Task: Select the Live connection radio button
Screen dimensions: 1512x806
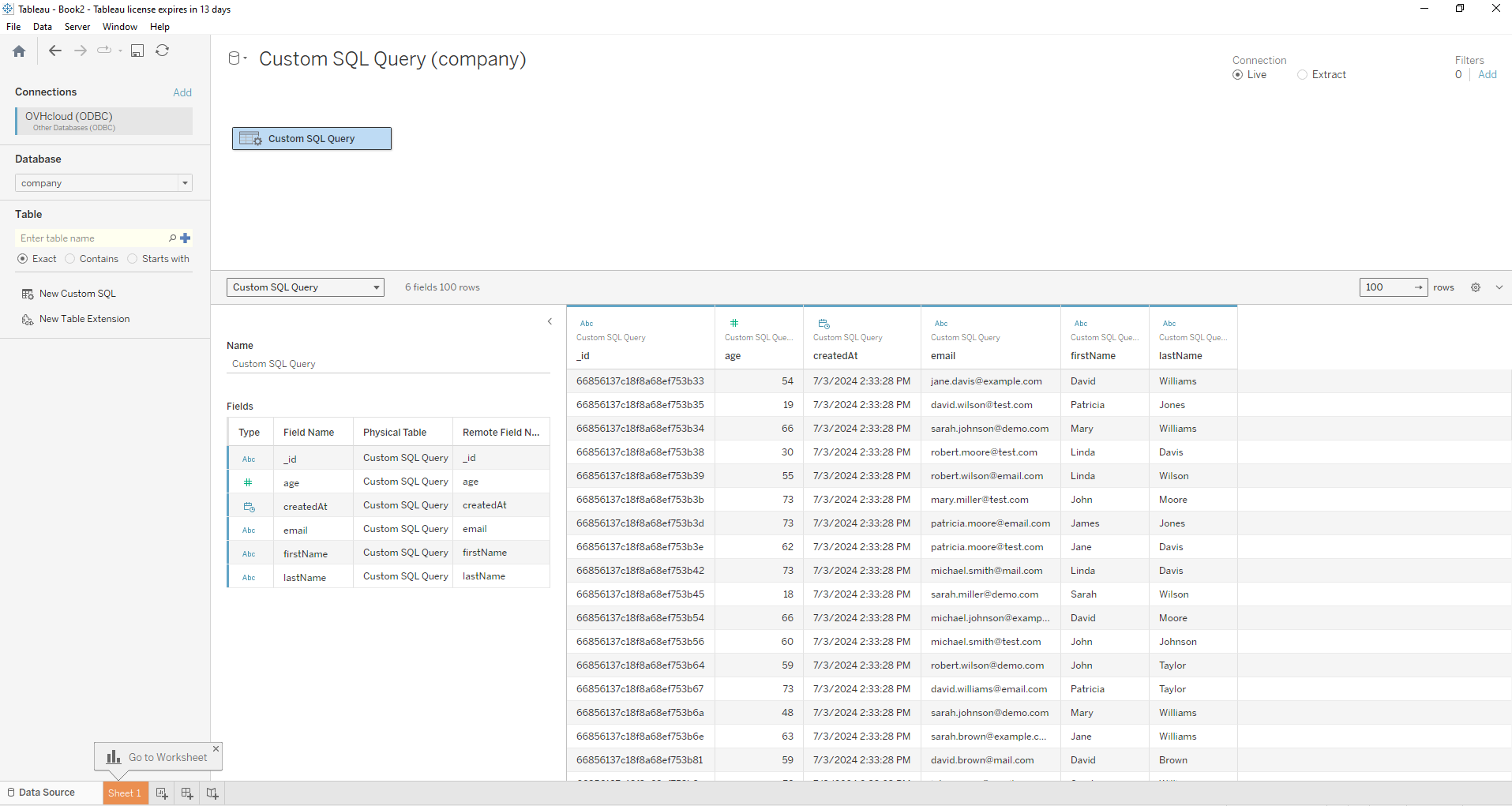Action: click(x=1237, y=74)
